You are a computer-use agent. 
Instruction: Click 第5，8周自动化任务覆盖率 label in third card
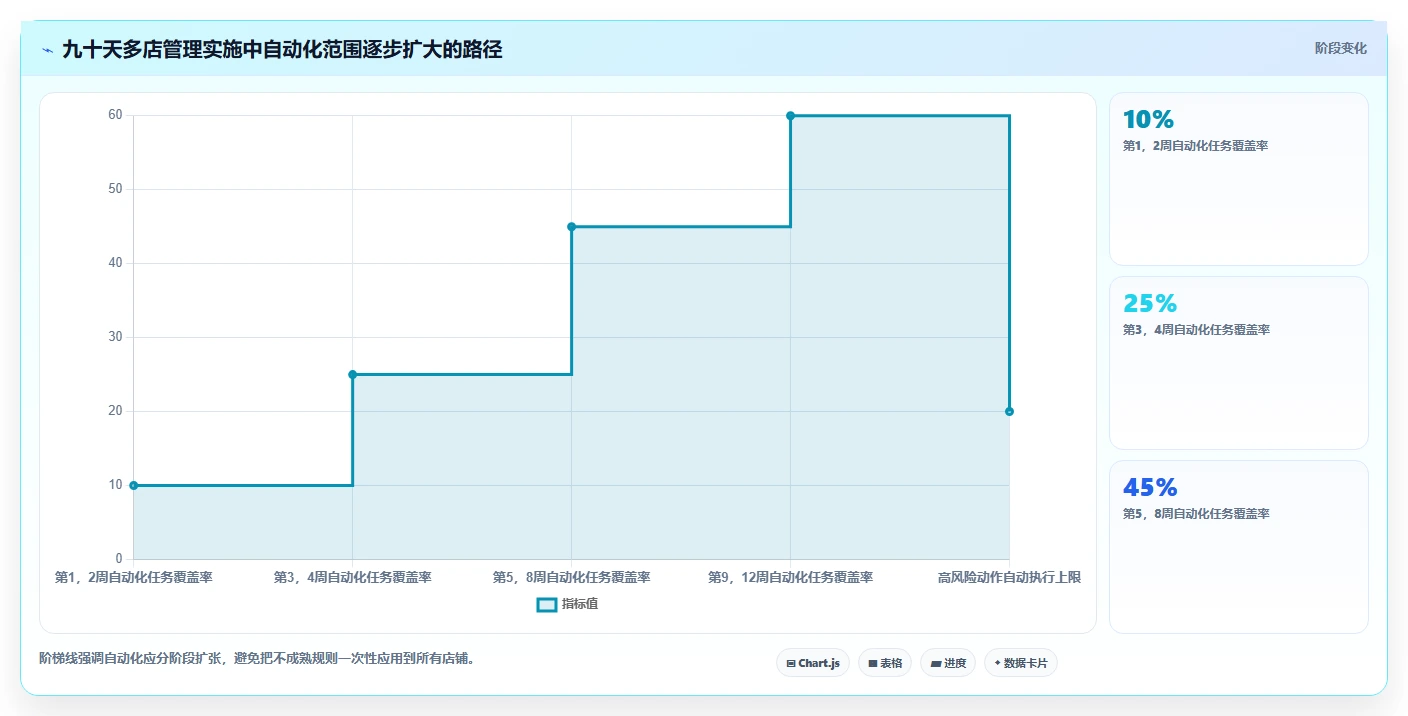click(1196, 514)
